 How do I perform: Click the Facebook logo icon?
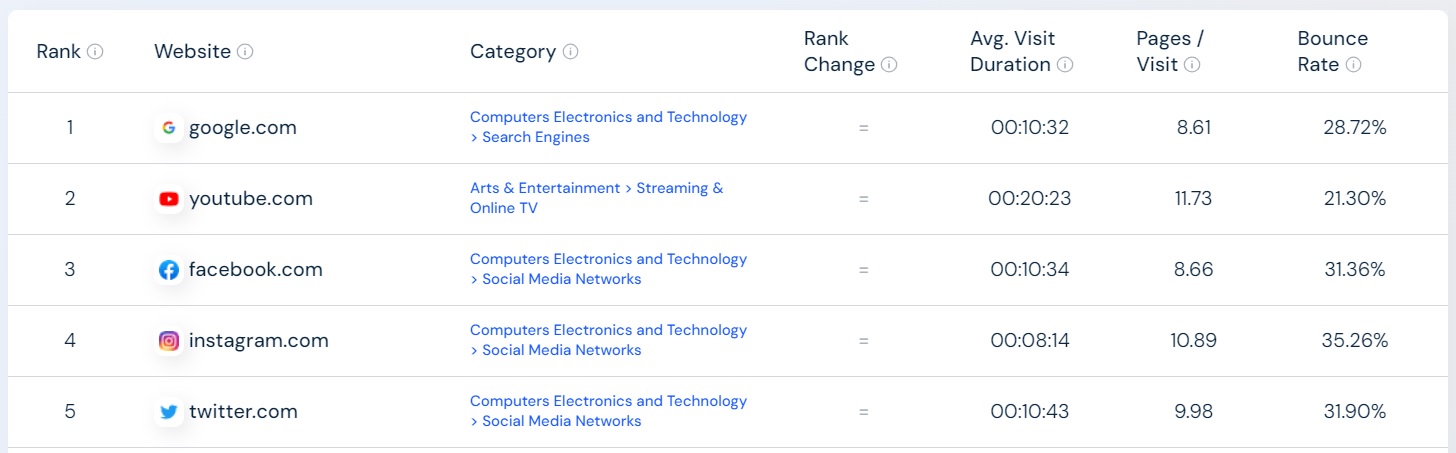point(169,270)
